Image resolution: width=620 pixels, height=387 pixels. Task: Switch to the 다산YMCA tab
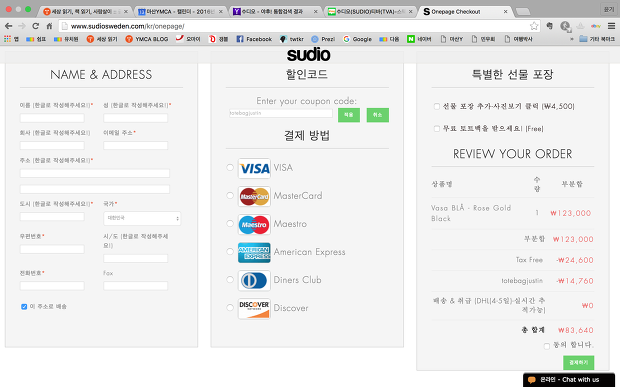[180, 11]
